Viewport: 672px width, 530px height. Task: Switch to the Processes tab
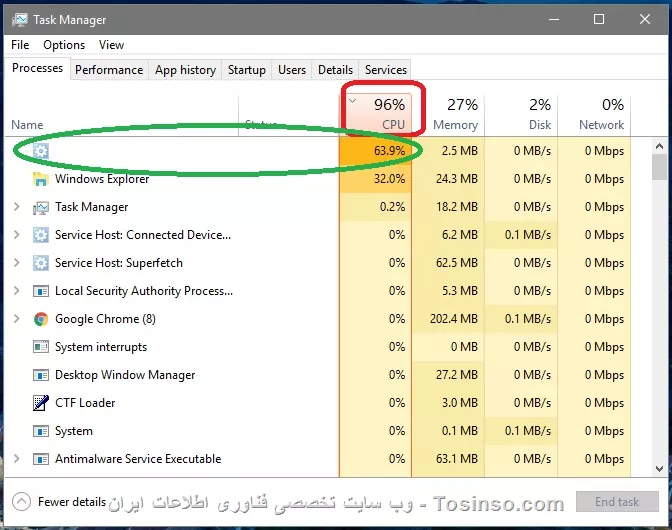pyautogui.click(x=37, y=68)
